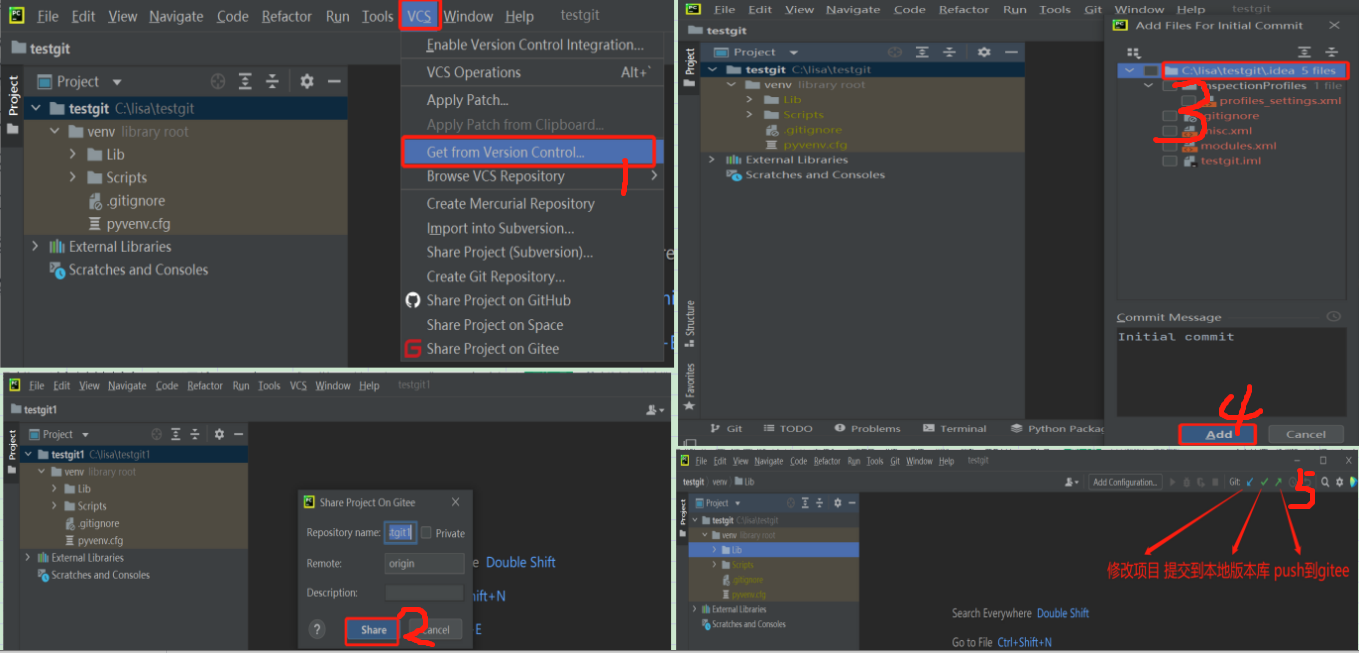
Task: Select Get from Version Control menu entry
Action: pyautogui.click(x=505, y=152)
